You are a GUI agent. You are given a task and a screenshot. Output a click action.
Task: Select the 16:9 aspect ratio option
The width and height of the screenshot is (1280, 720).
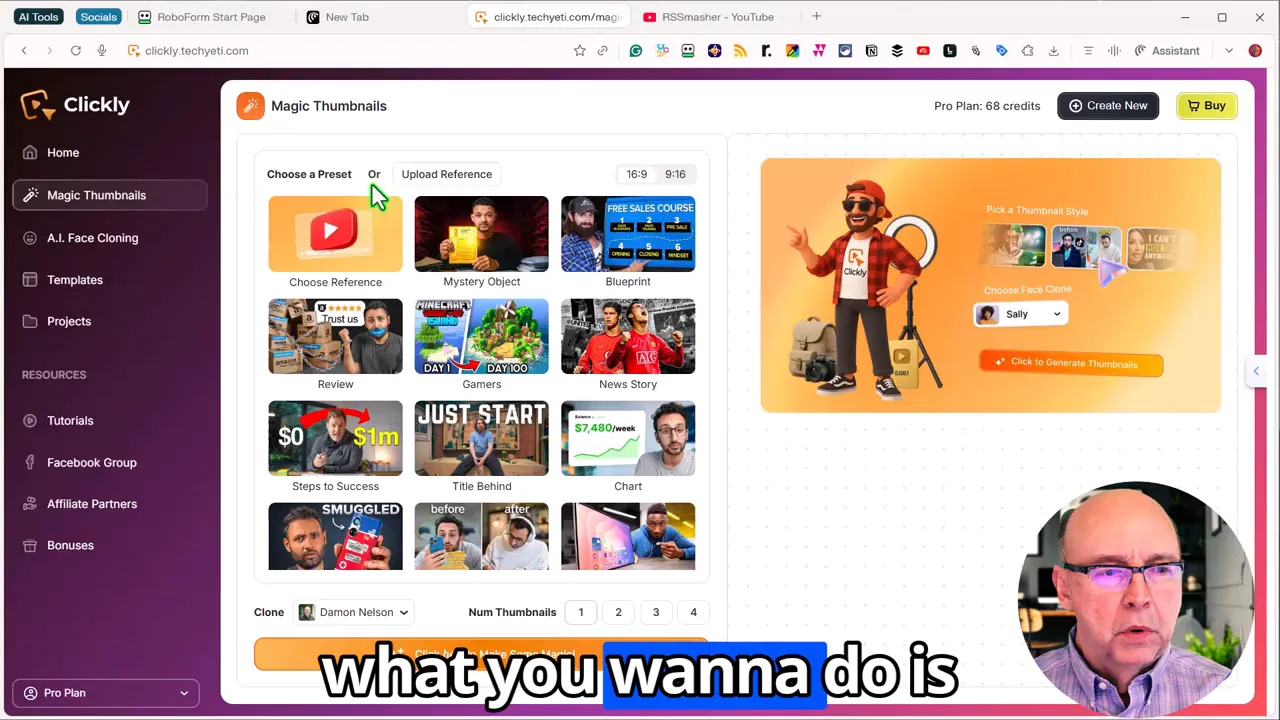(637, 174)
